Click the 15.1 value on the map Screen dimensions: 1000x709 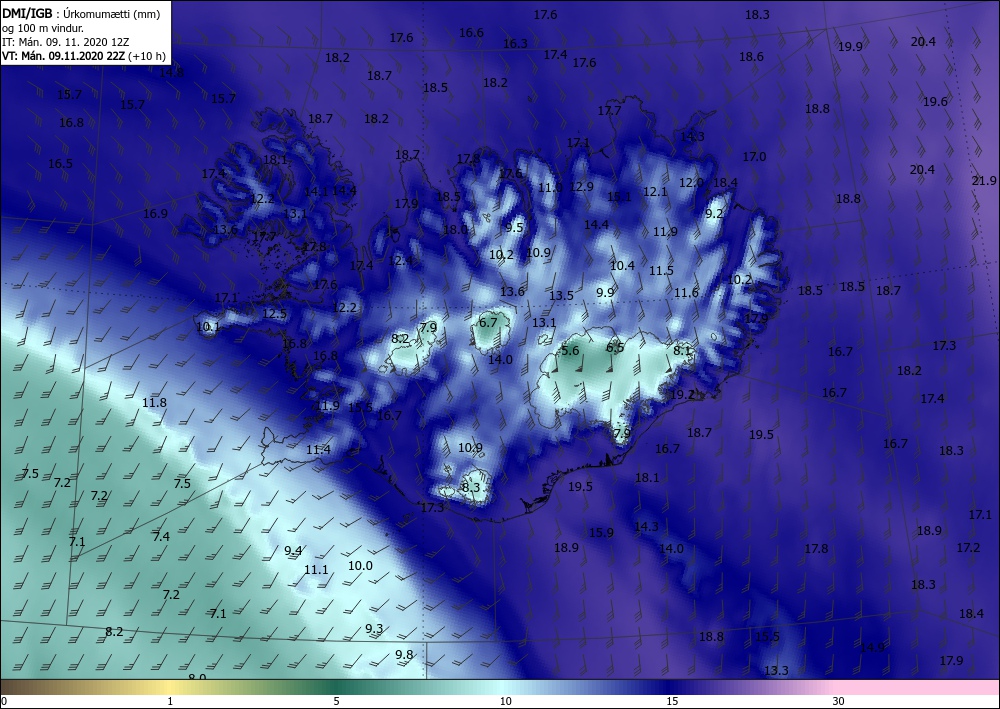click(619, 197)
